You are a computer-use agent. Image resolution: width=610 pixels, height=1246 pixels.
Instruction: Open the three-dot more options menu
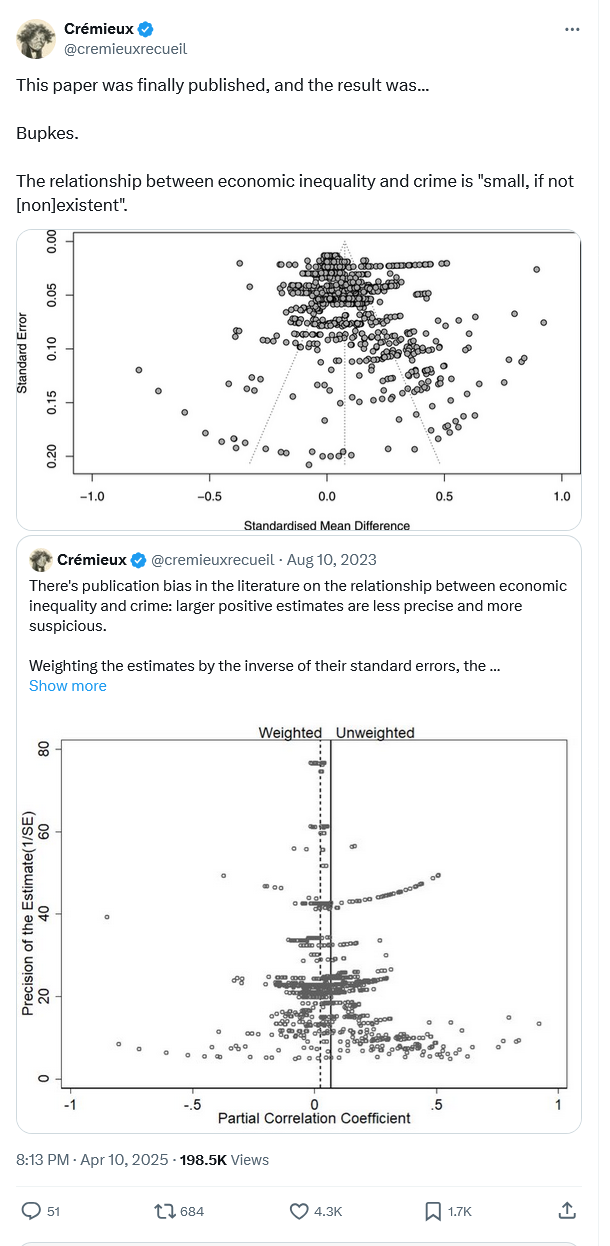point(572,30)
